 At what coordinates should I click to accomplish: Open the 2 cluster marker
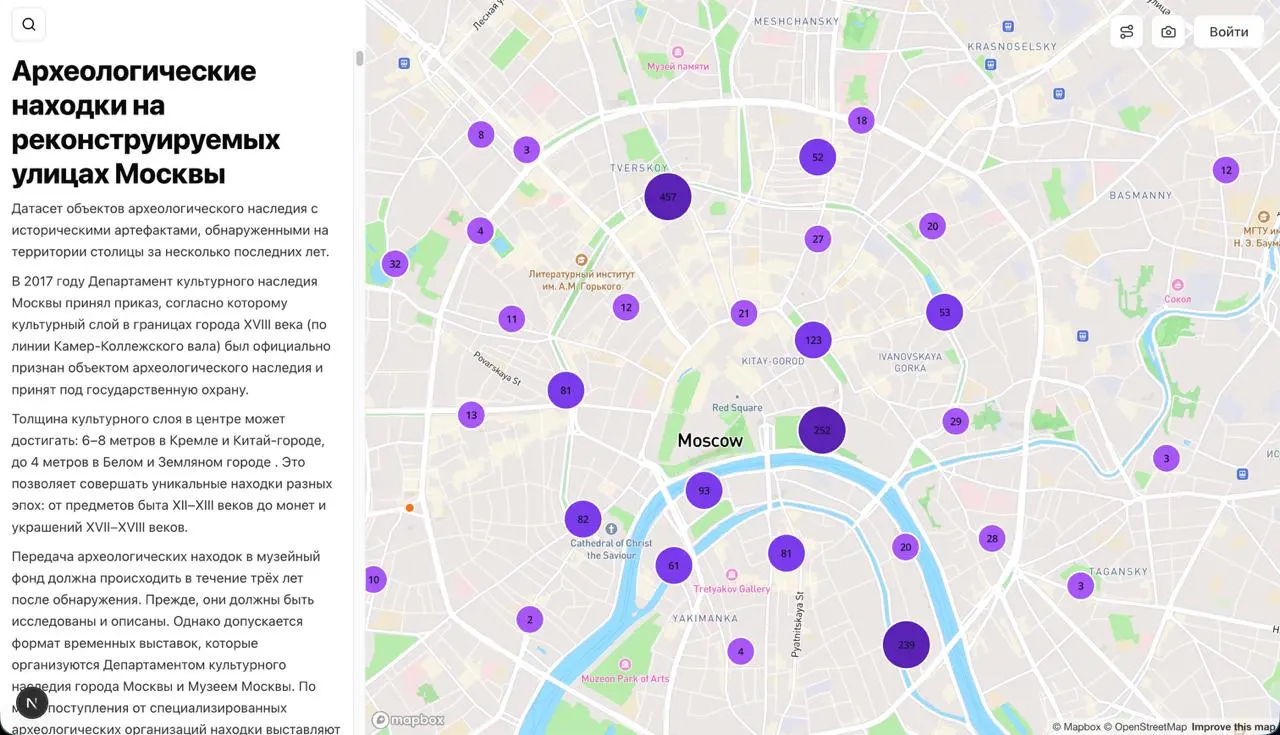(529, 619)
